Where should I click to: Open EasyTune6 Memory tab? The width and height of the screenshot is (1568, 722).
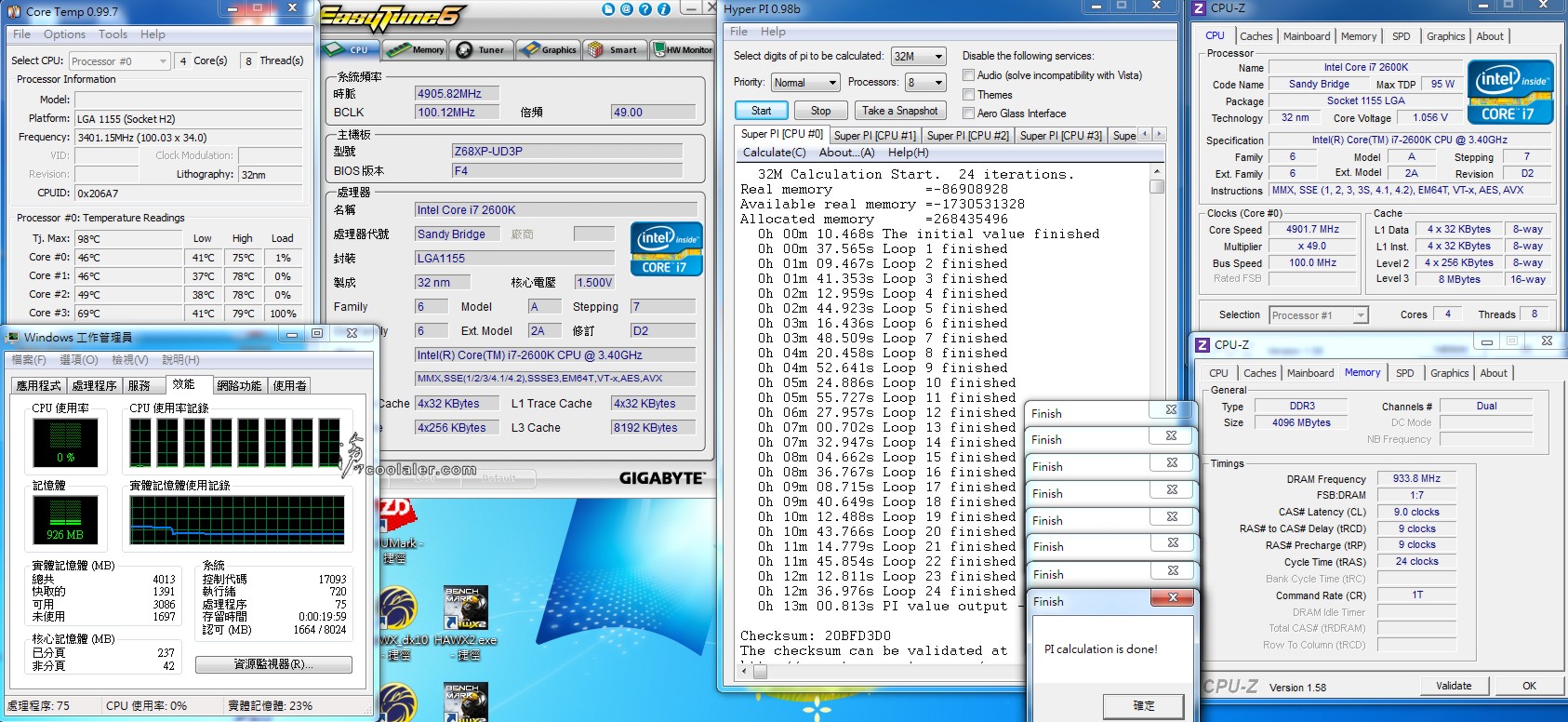tap(415, 49)
